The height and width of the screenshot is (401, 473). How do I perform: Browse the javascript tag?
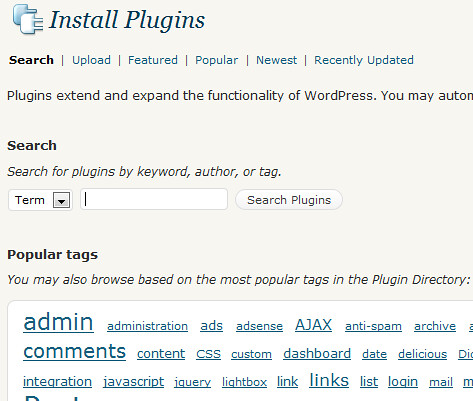134,382
